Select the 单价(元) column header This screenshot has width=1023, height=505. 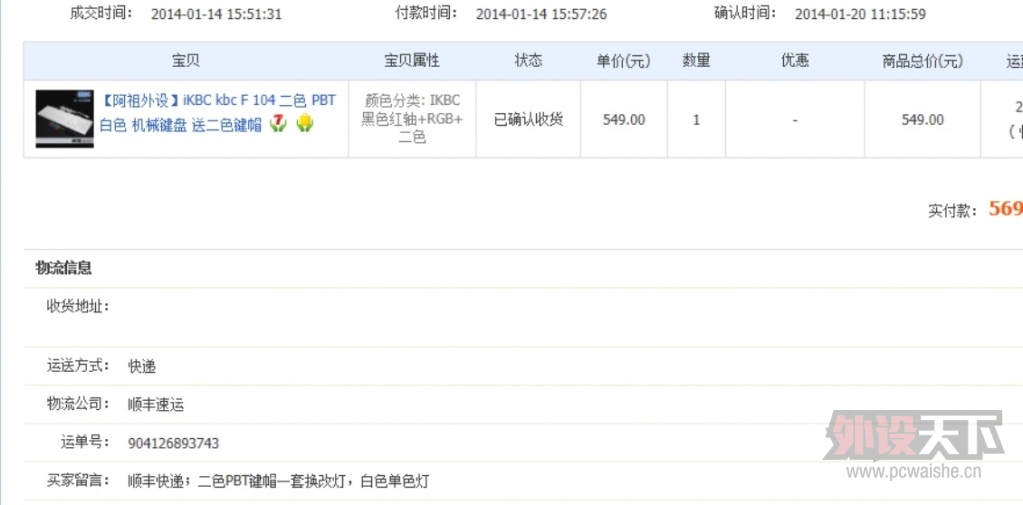pos(623,61)
